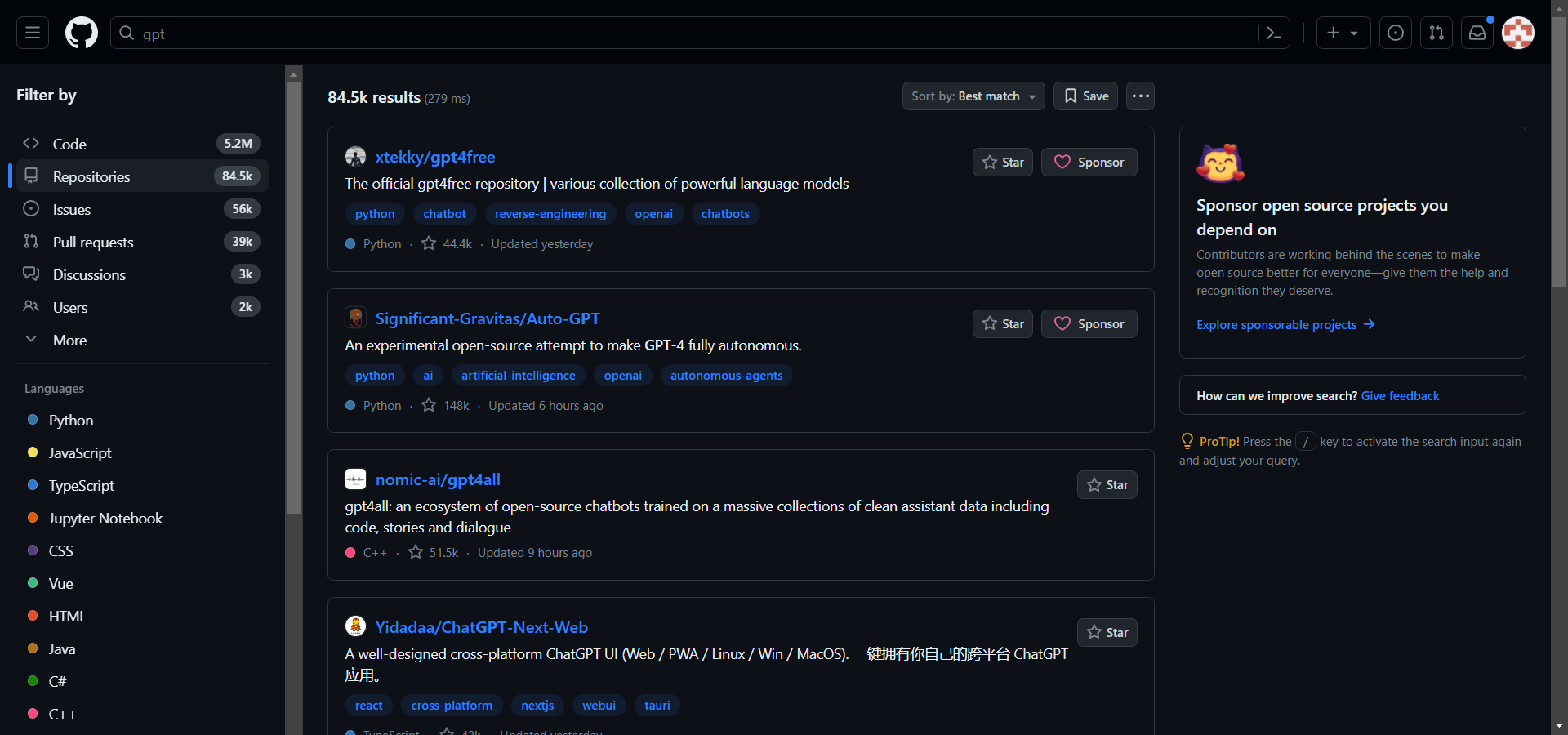Click the GitHub logo homepage icon
Viewport: 1568px width, 735px height.
click(82, 33)
